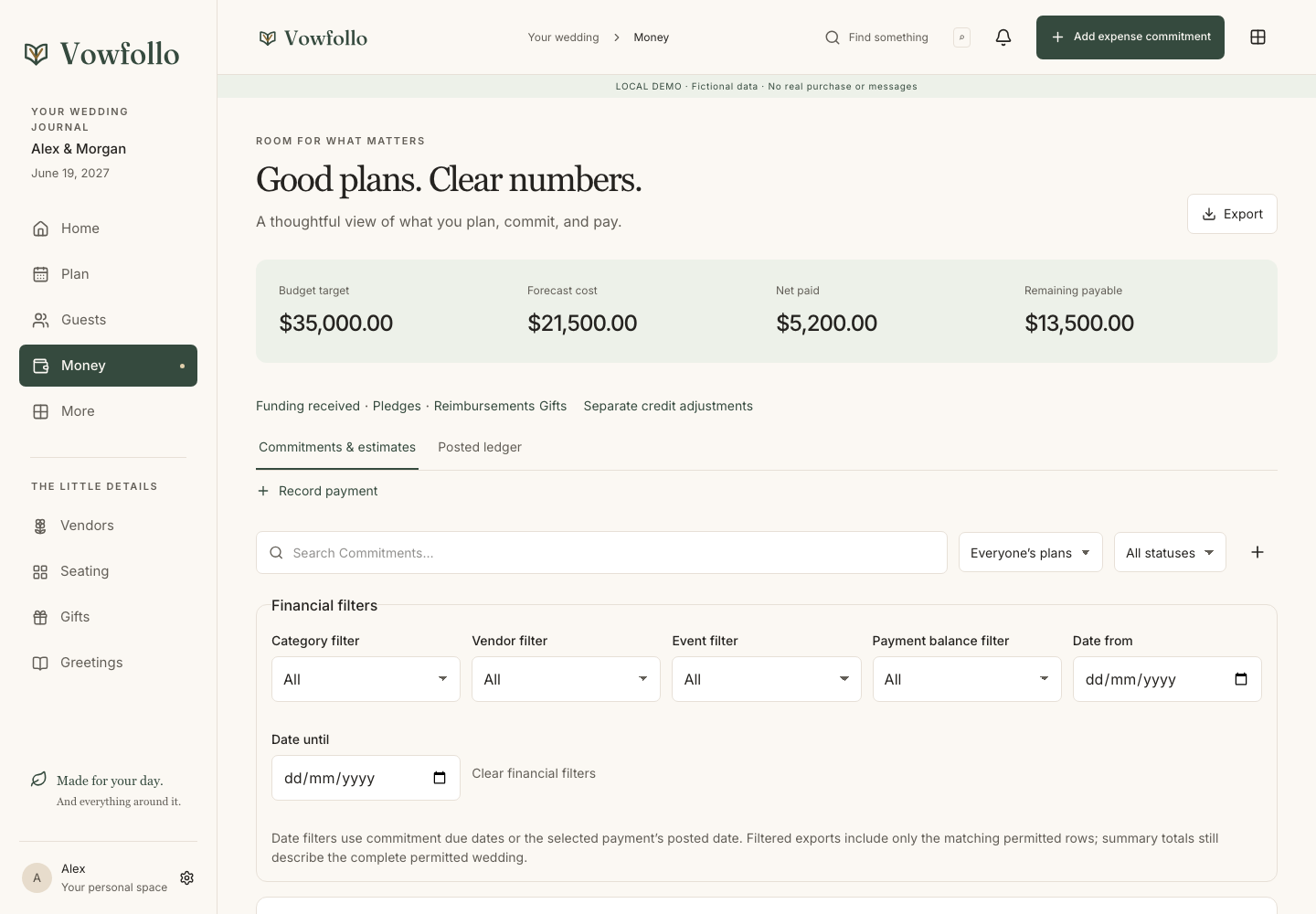Click the Money breadcrumb item
The height and width of the screenshot is (914, 1316).
coord(652,37)
